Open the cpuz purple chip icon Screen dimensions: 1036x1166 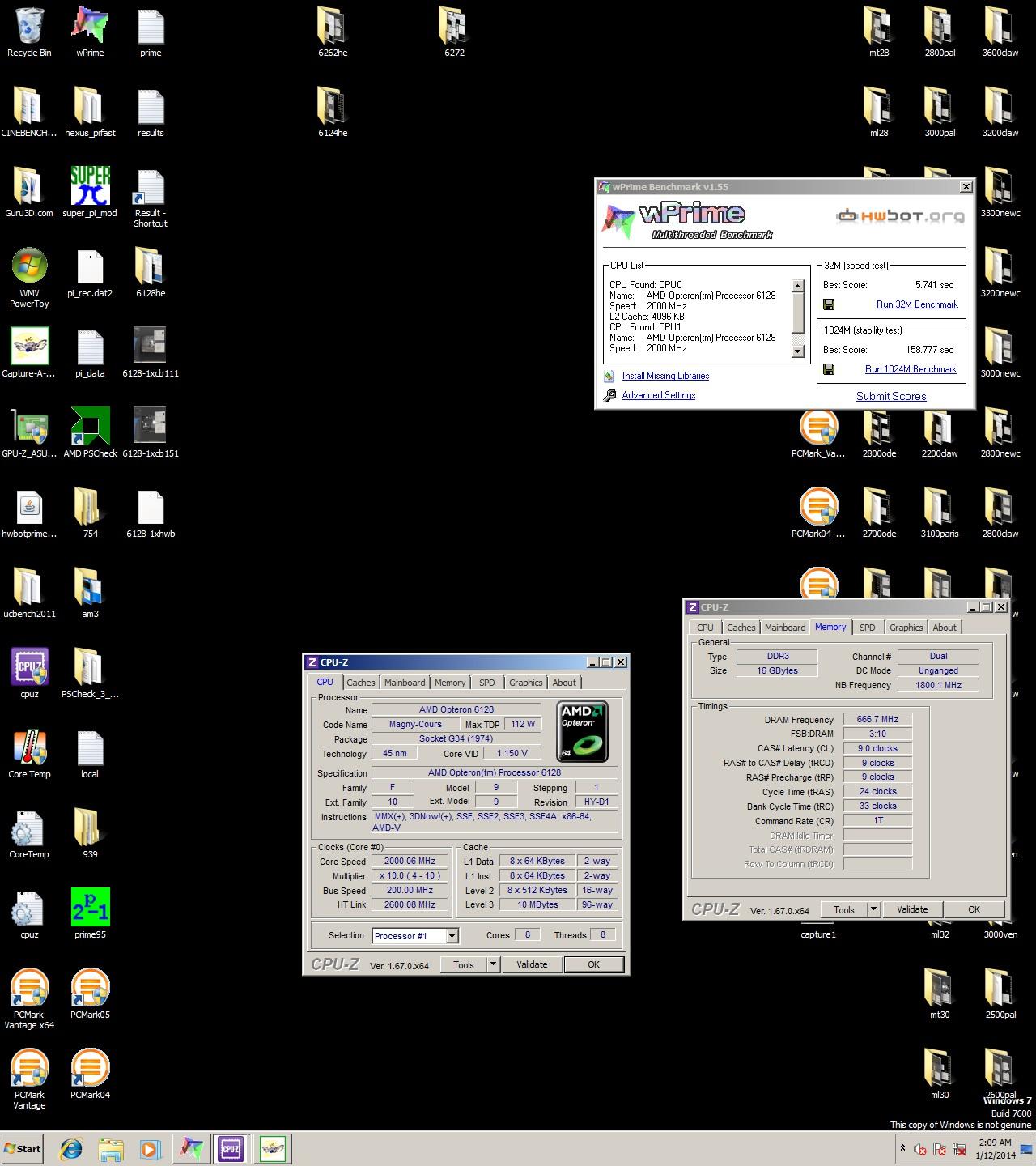tap(29, 673)
